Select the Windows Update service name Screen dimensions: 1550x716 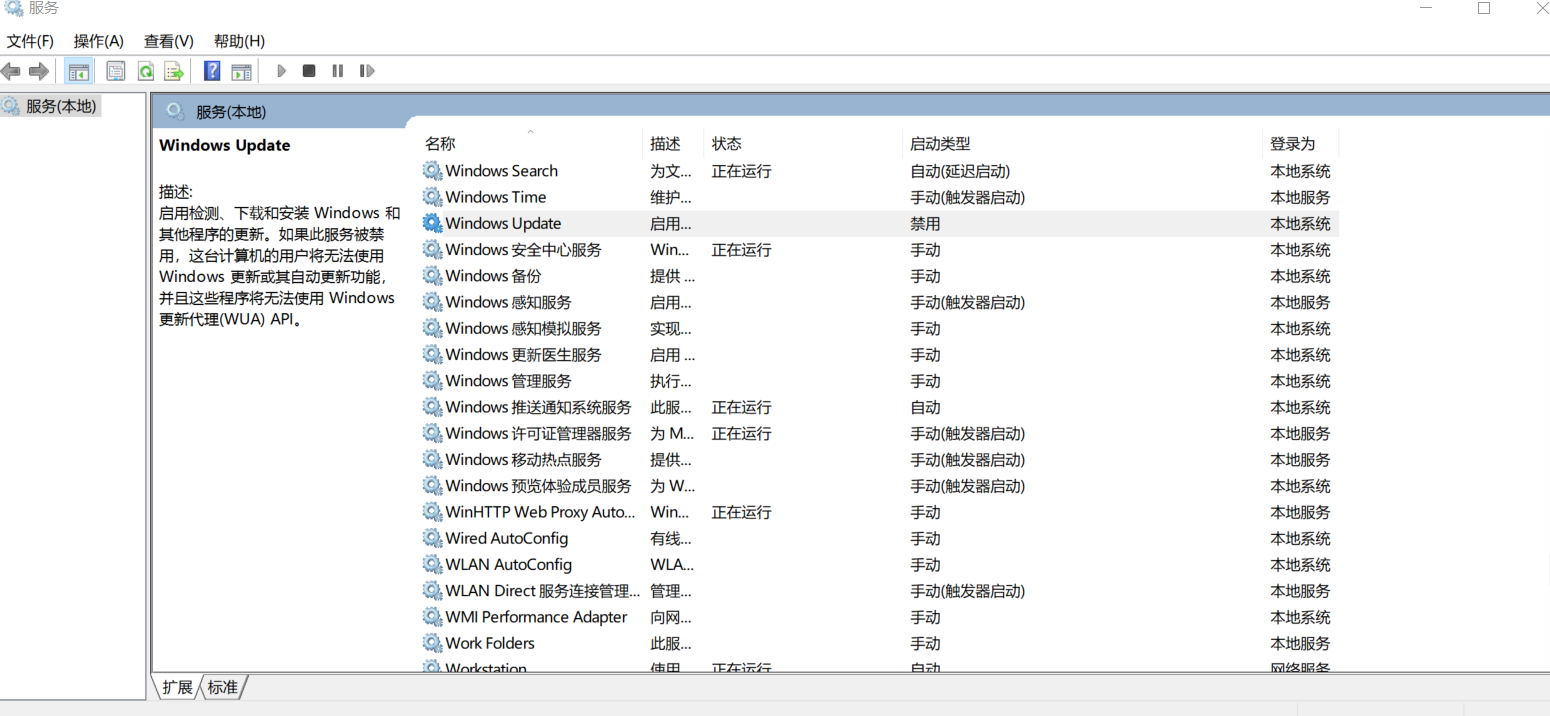[x=503, y=223]
